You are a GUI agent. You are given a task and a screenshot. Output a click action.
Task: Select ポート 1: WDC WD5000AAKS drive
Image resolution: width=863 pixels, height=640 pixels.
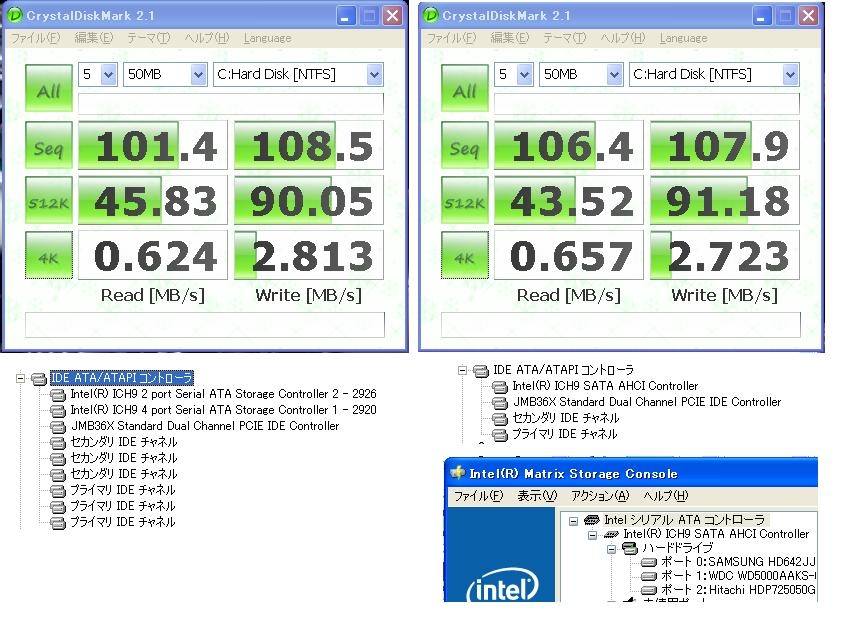[738, 576]
